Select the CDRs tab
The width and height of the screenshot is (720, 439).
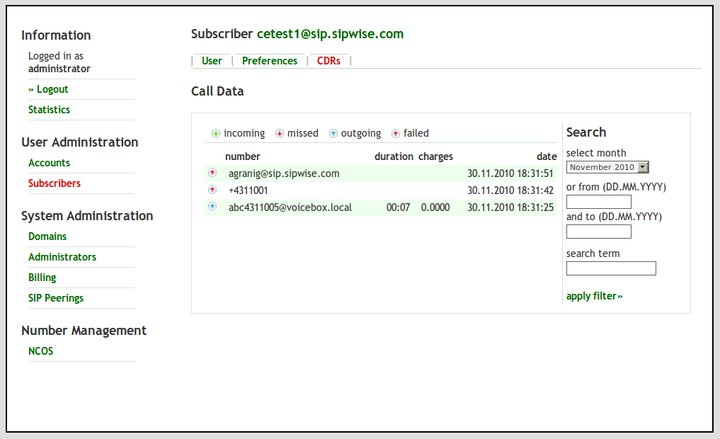point(328,61)
